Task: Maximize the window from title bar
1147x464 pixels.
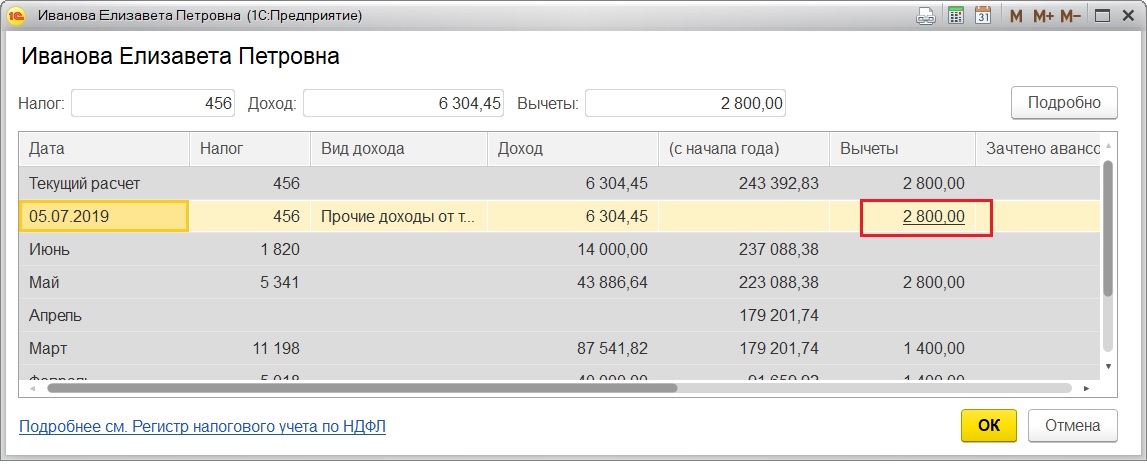Action: [x=1102, y=16]
